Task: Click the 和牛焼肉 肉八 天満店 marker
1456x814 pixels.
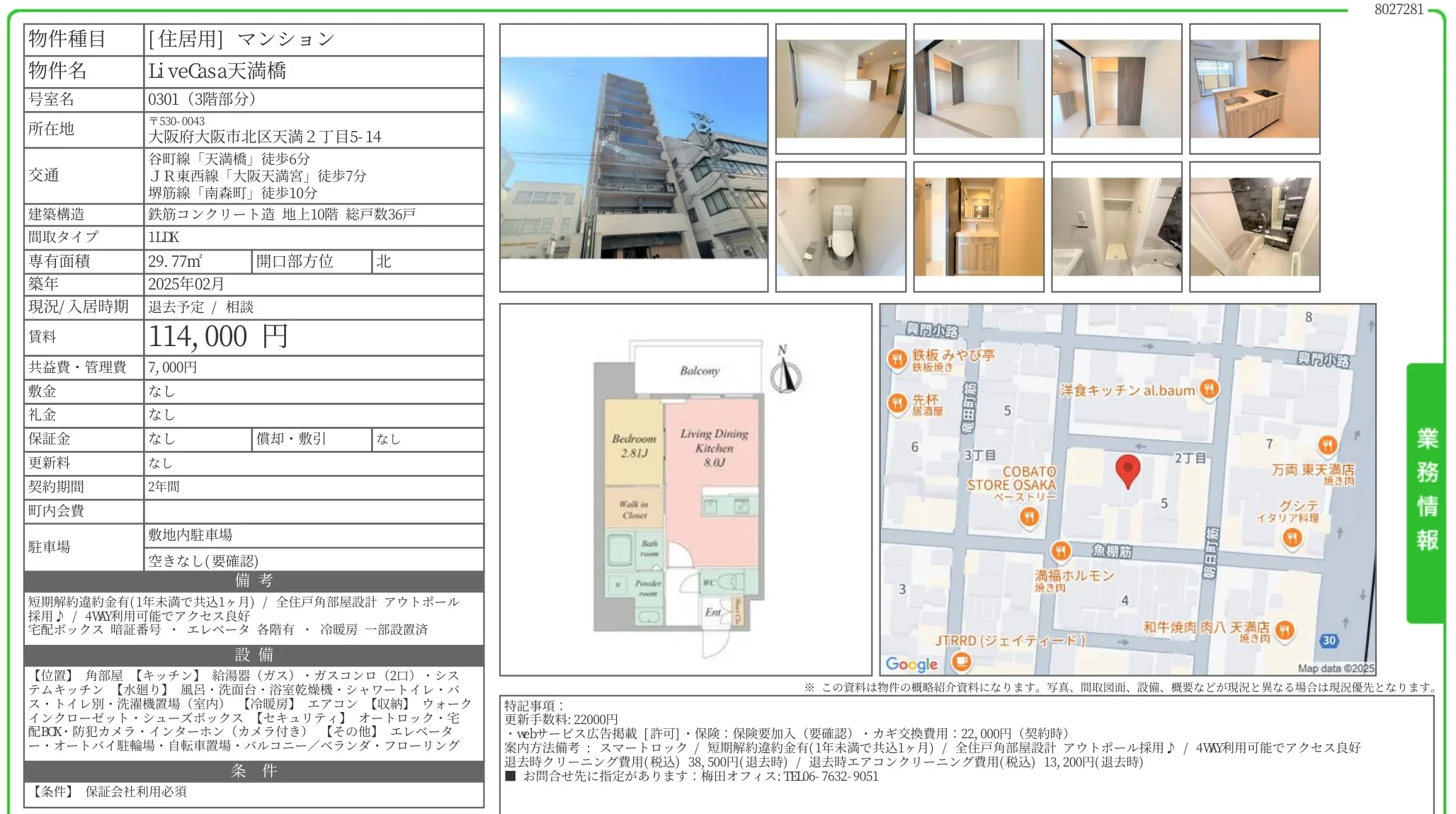Action: [1285, 630]
